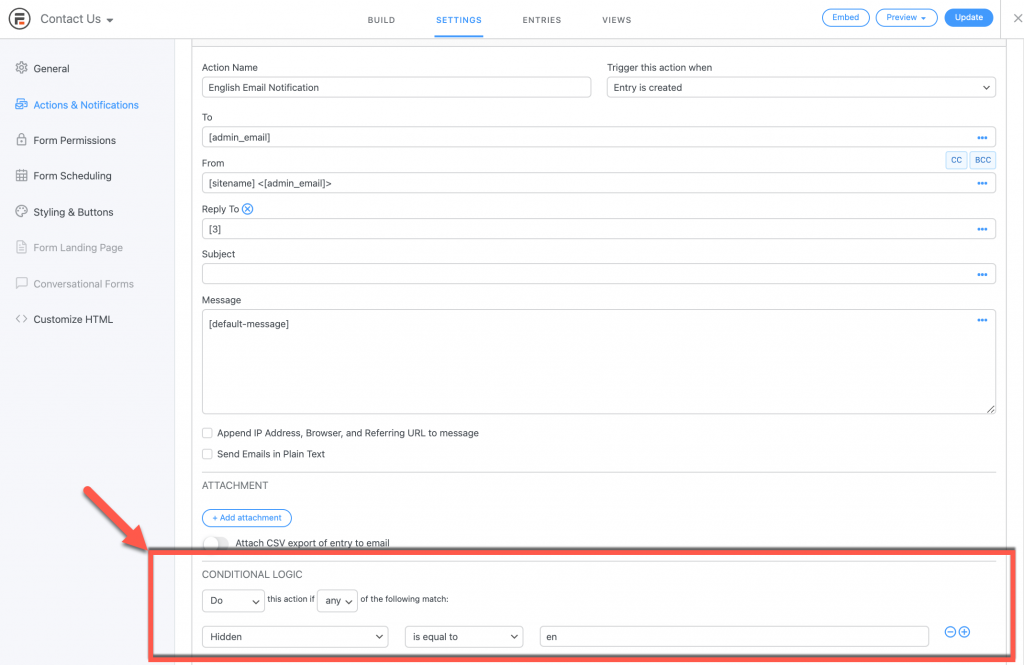Viewport: 1024px width, 665px height.
Task: Open the Hidden field selector dropdown
Action: point(295,637)
